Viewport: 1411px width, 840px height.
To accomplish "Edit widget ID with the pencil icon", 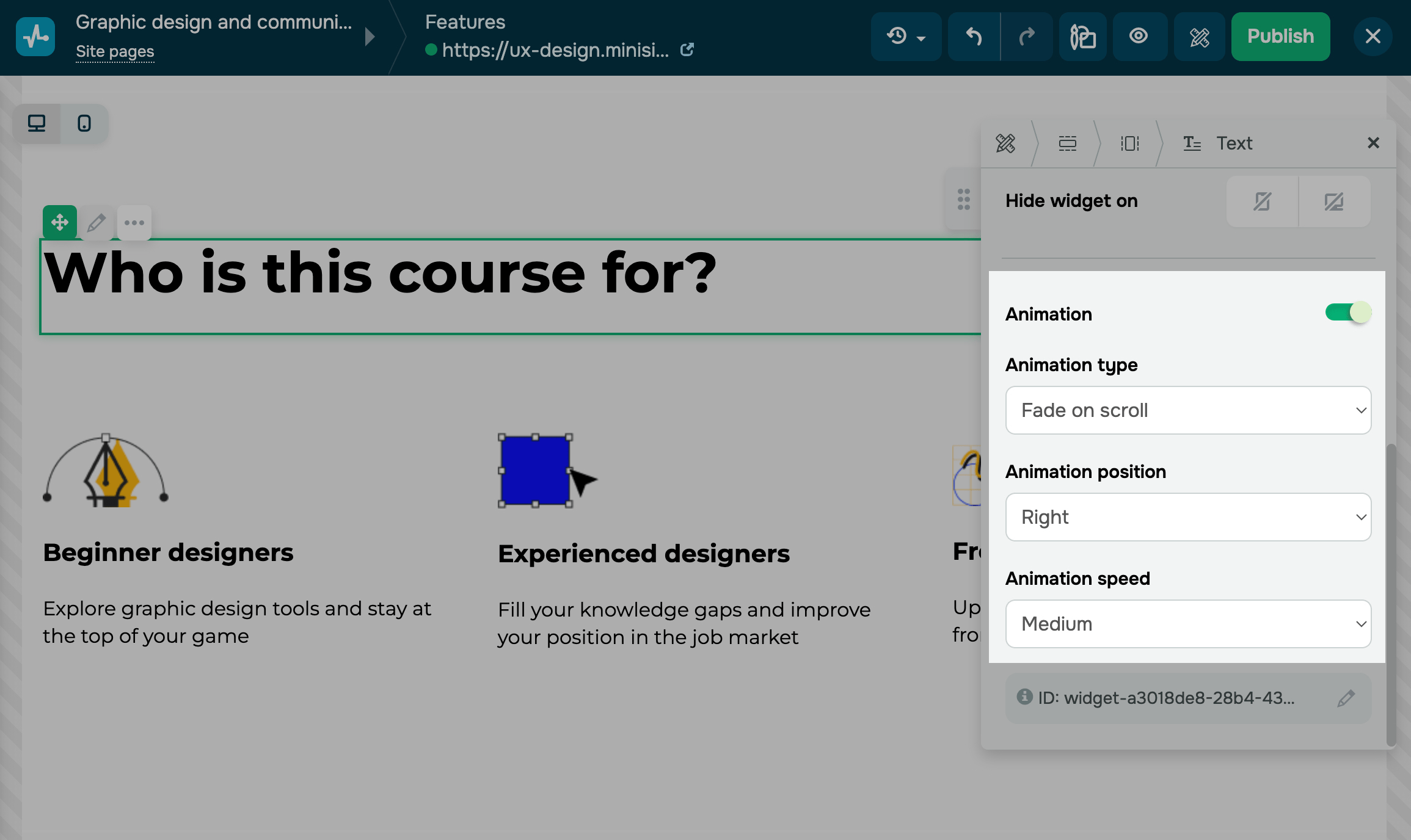I will (1346, 698).
